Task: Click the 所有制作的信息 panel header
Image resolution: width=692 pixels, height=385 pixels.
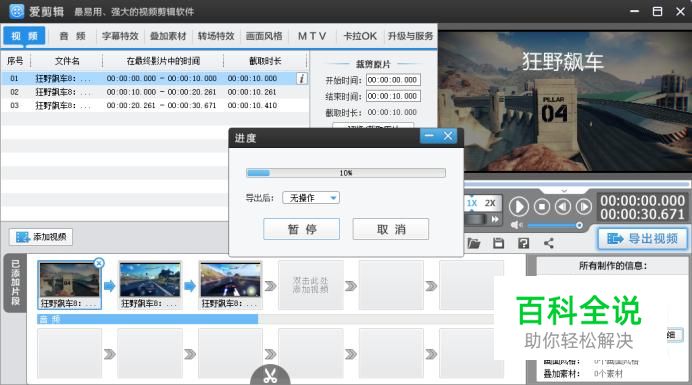Action: click(x=613, y=266)
